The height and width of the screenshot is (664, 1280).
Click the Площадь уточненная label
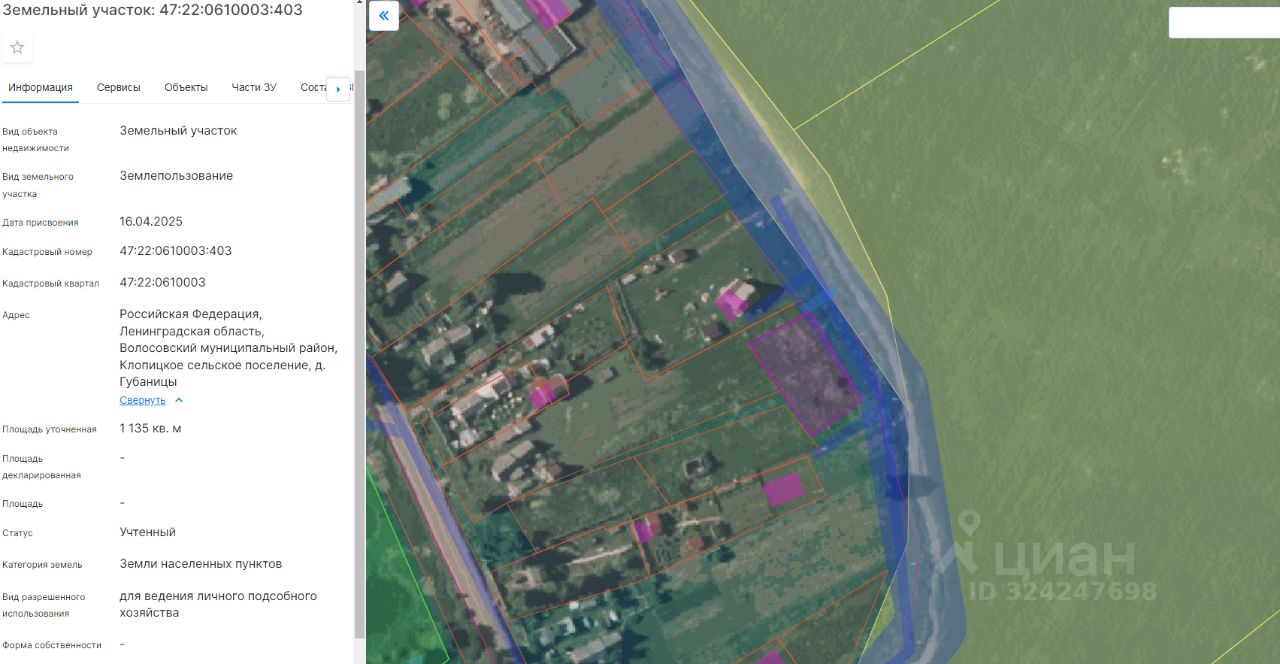click(x=50, y=429)
